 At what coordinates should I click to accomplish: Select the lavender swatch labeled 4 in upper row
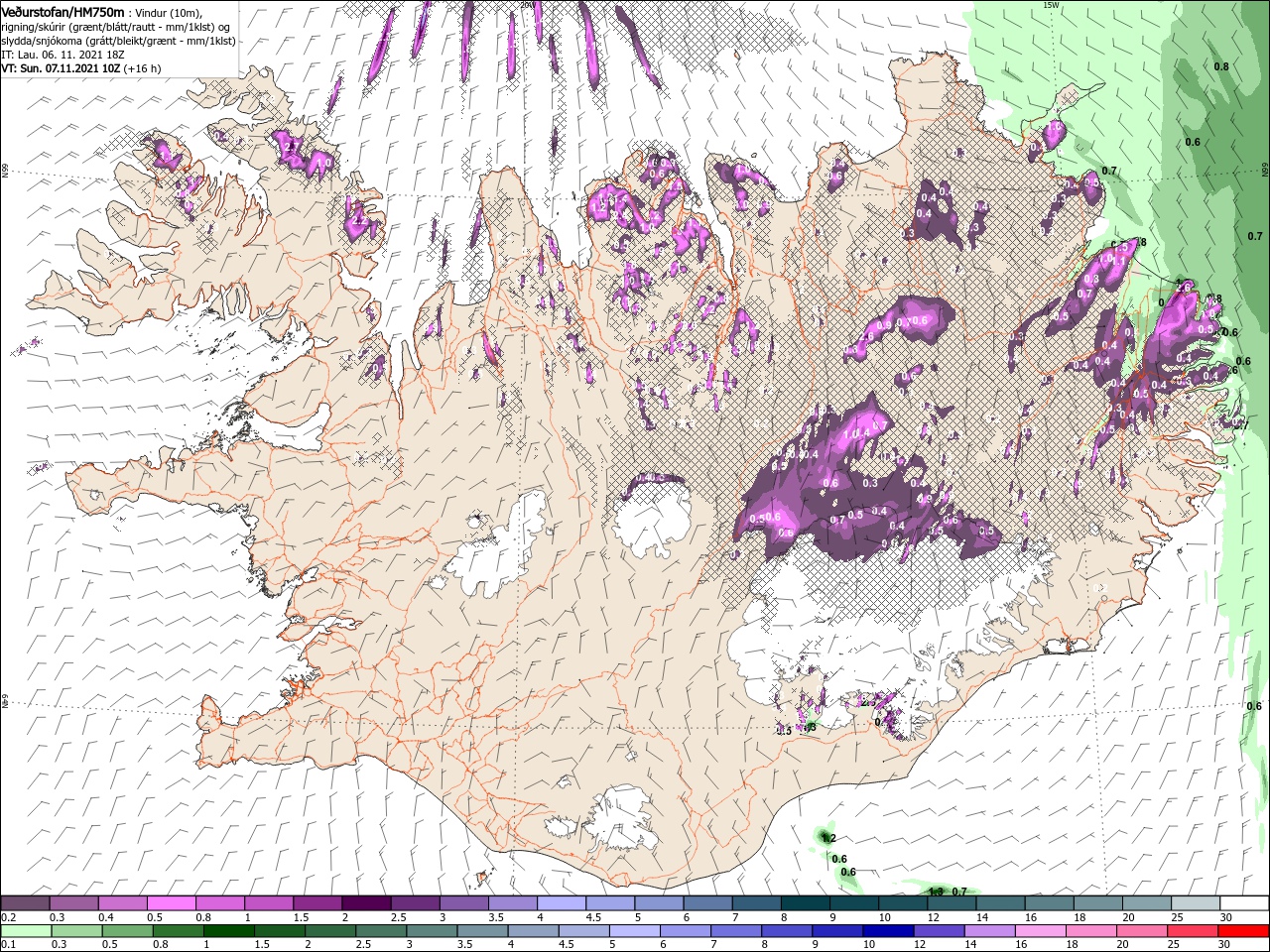(562, 903)
